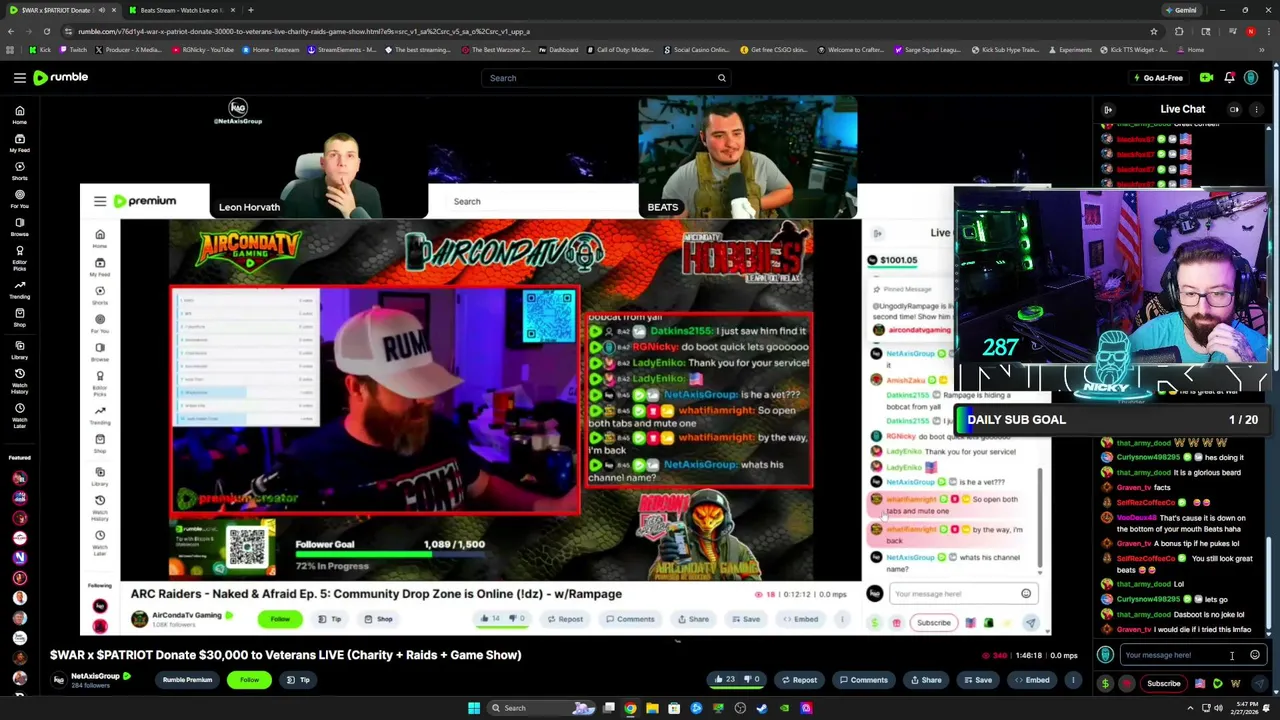Screen dimensions: 1280x720
Task: Open the Rumble profile avatar menu
Action: point(1251,78)
